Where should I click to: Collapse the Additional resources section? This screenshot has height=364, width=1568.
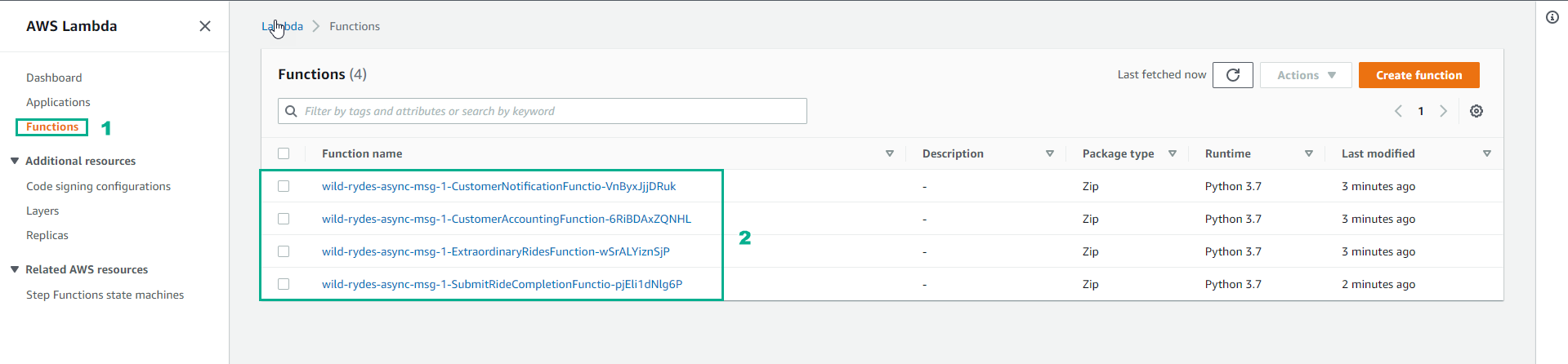click(15, 161)
